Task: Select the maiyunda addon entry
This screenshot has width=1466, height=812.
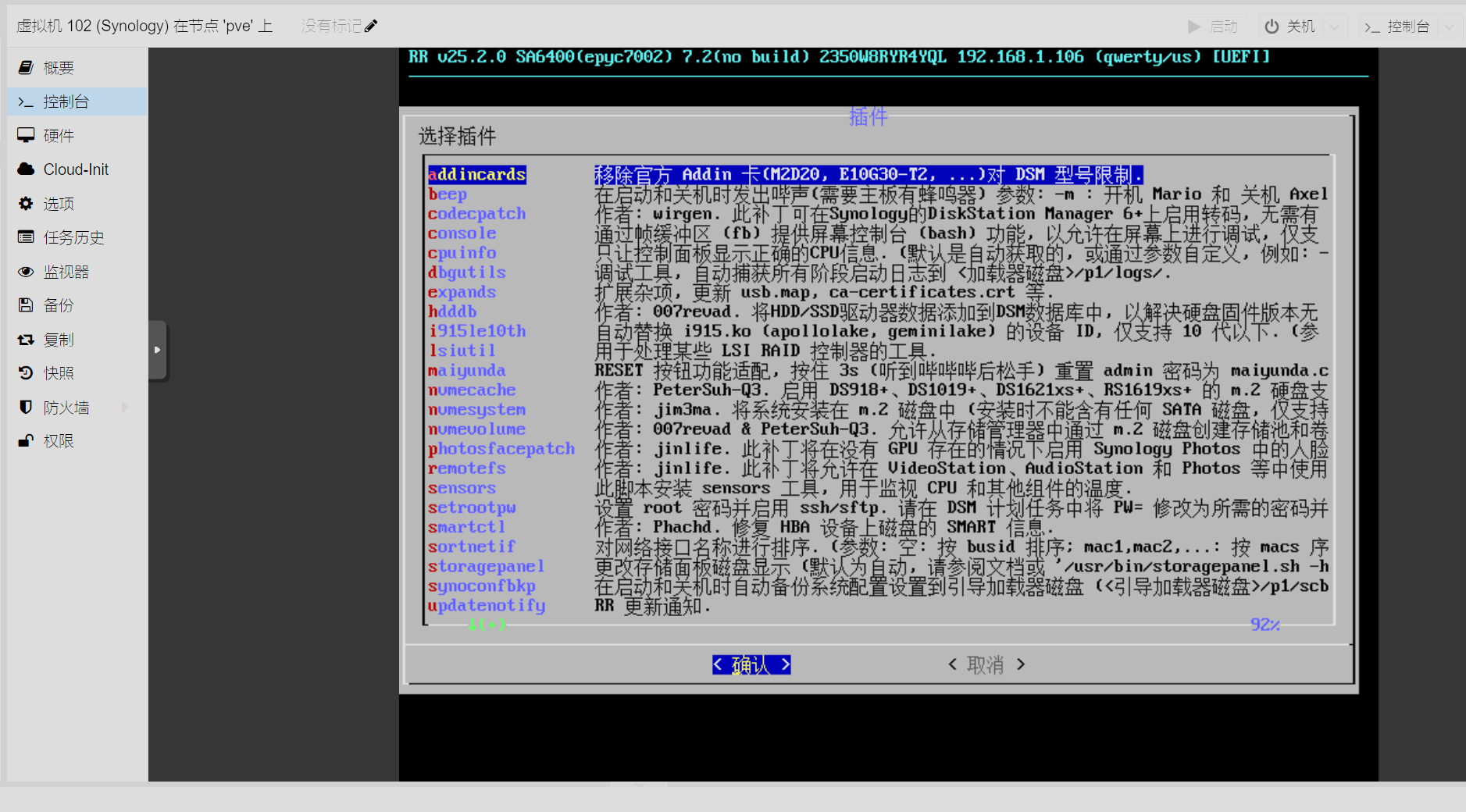Action: (x=467, y=370)
